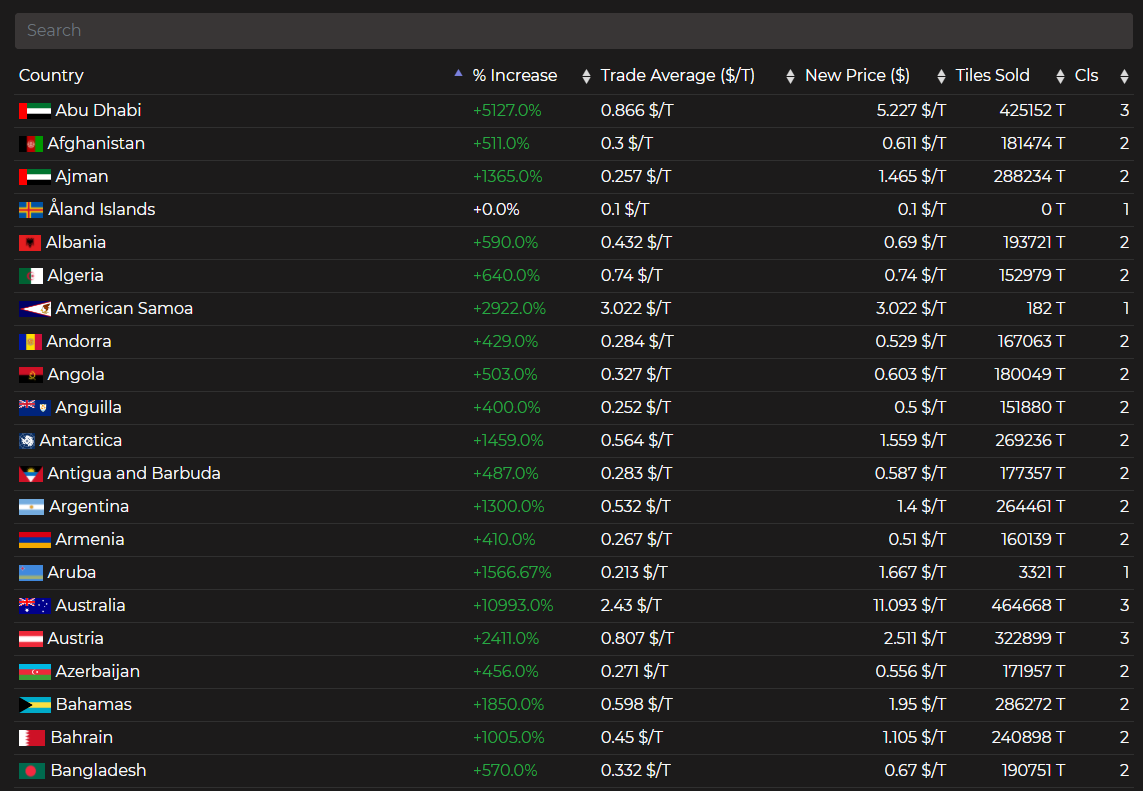Sort by New Price sort arrows
This screenshot has width=1143, height=791.
click(941, 76)
